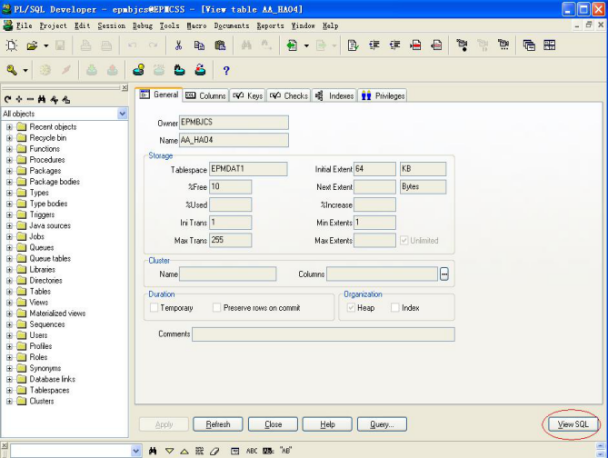
Task: Toggle the Index organization checkbox
Action: 395,308
